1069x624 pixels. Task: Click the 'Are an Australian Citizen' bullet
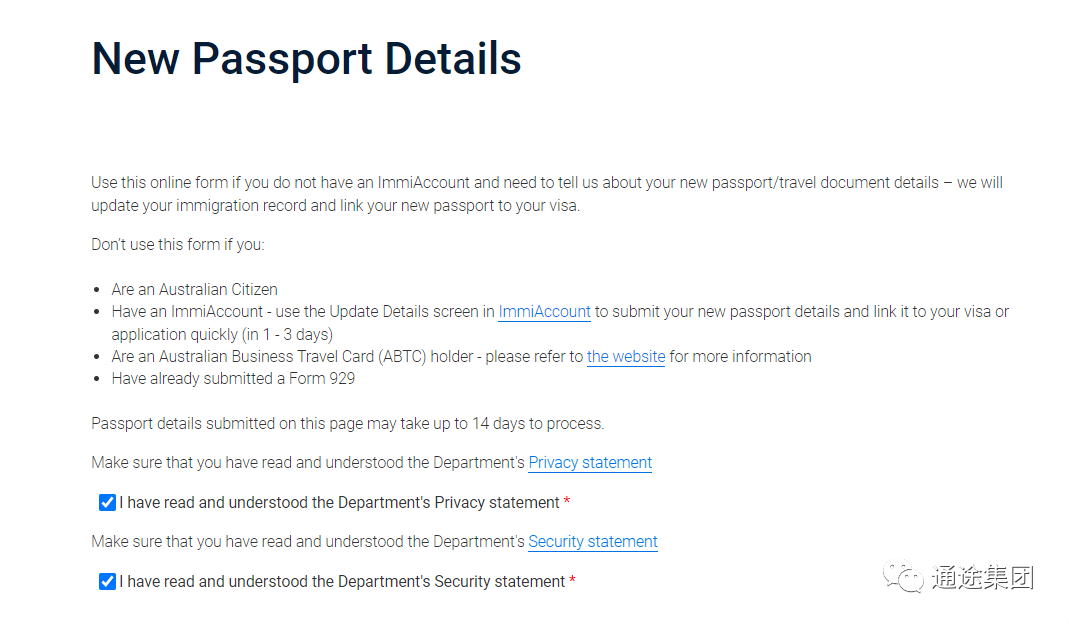(x=194, y=289)
